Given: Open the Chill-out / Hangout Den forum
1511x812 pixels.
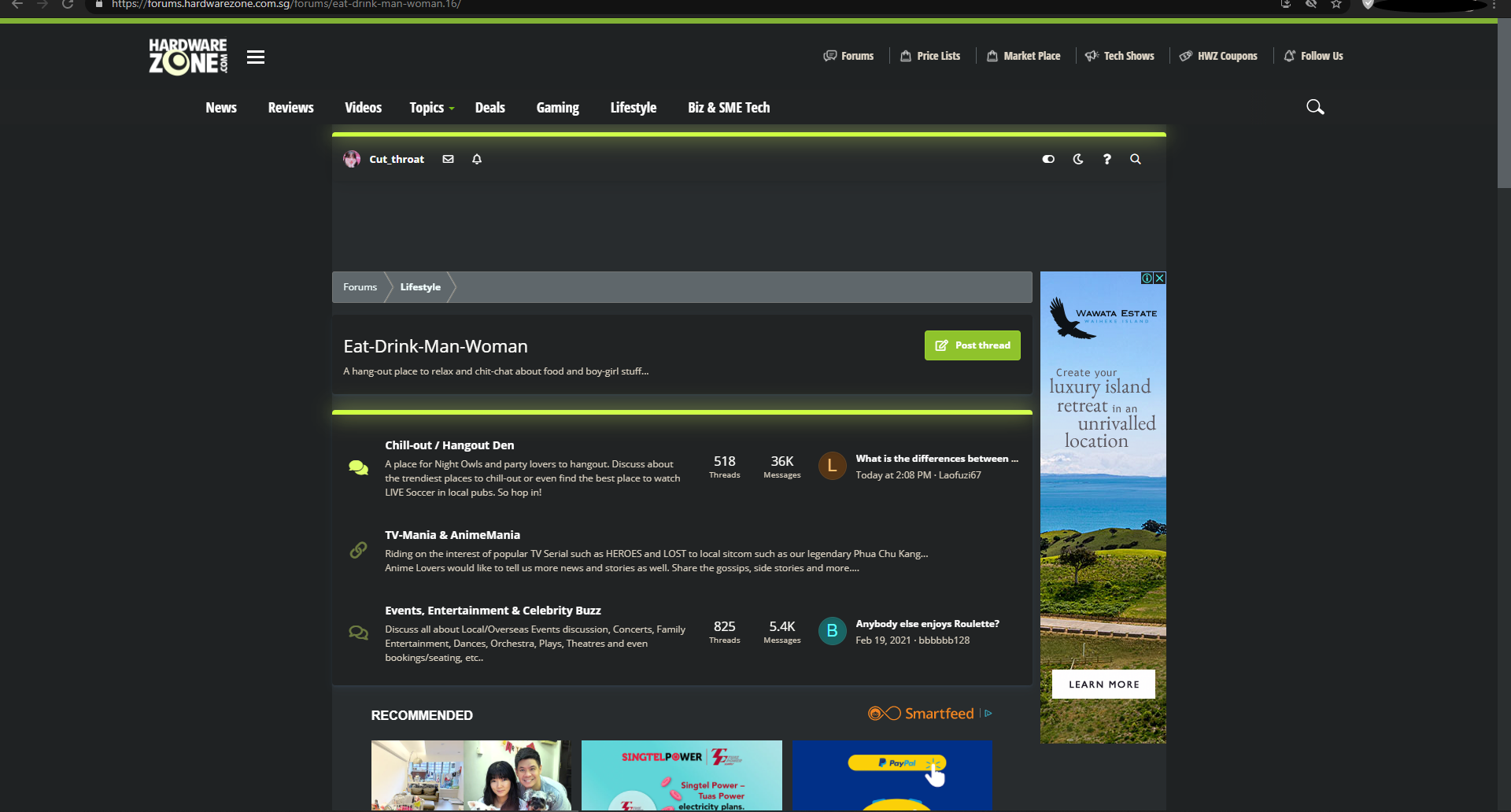Looking at the screenshot, I should pyautogui.click(x=449, y=445).
